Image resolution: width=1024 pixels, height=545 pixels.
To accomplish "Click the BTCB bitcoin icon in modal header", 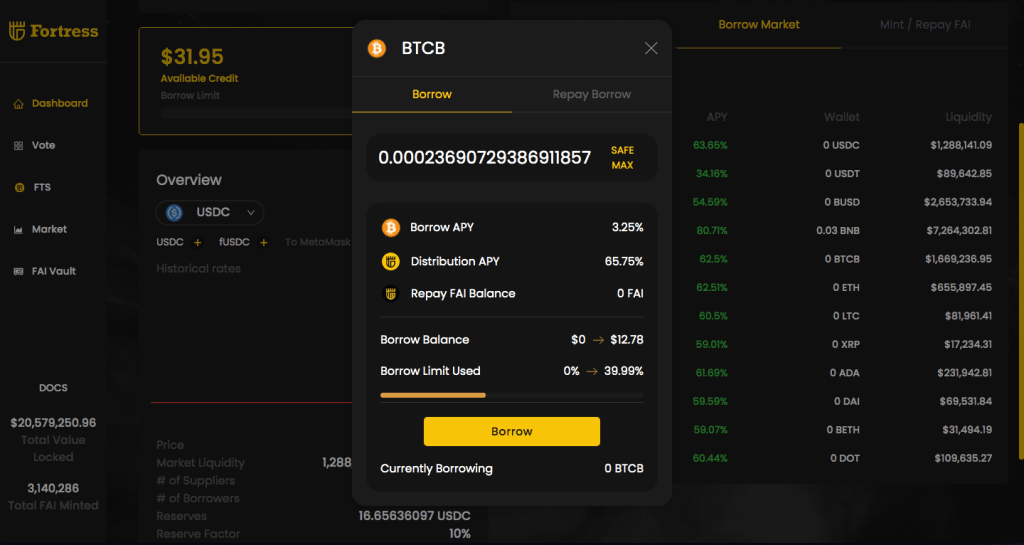I will click(377, 48).
